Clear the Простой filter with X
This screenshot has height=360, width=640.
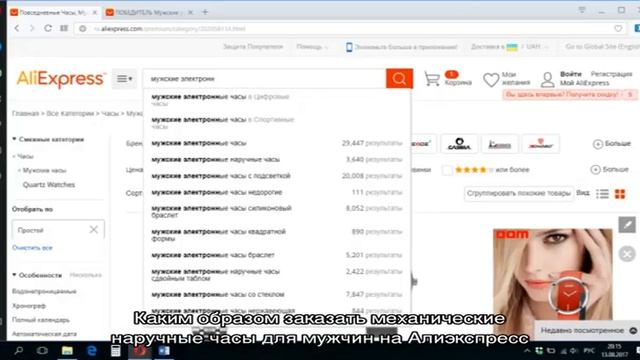tap(93, 230)
